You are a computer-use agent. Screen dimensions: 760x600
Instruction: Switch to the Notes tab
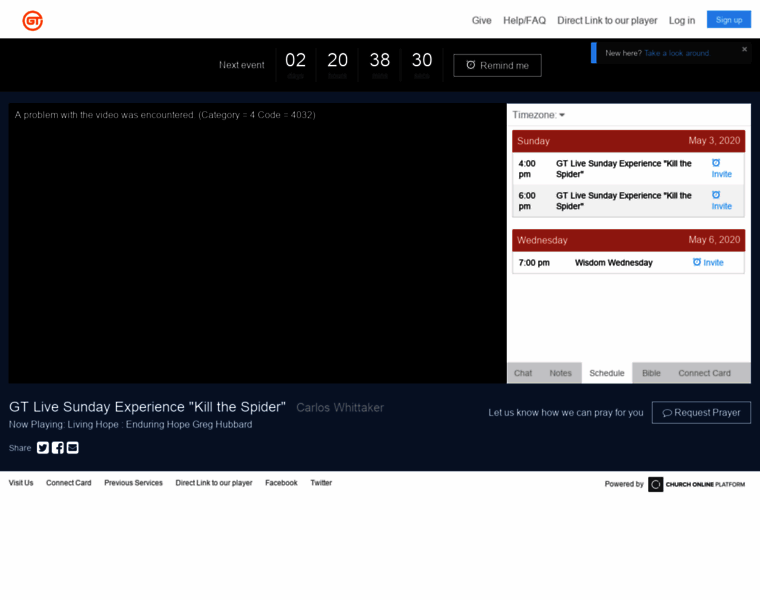click(x=560, y=373)
